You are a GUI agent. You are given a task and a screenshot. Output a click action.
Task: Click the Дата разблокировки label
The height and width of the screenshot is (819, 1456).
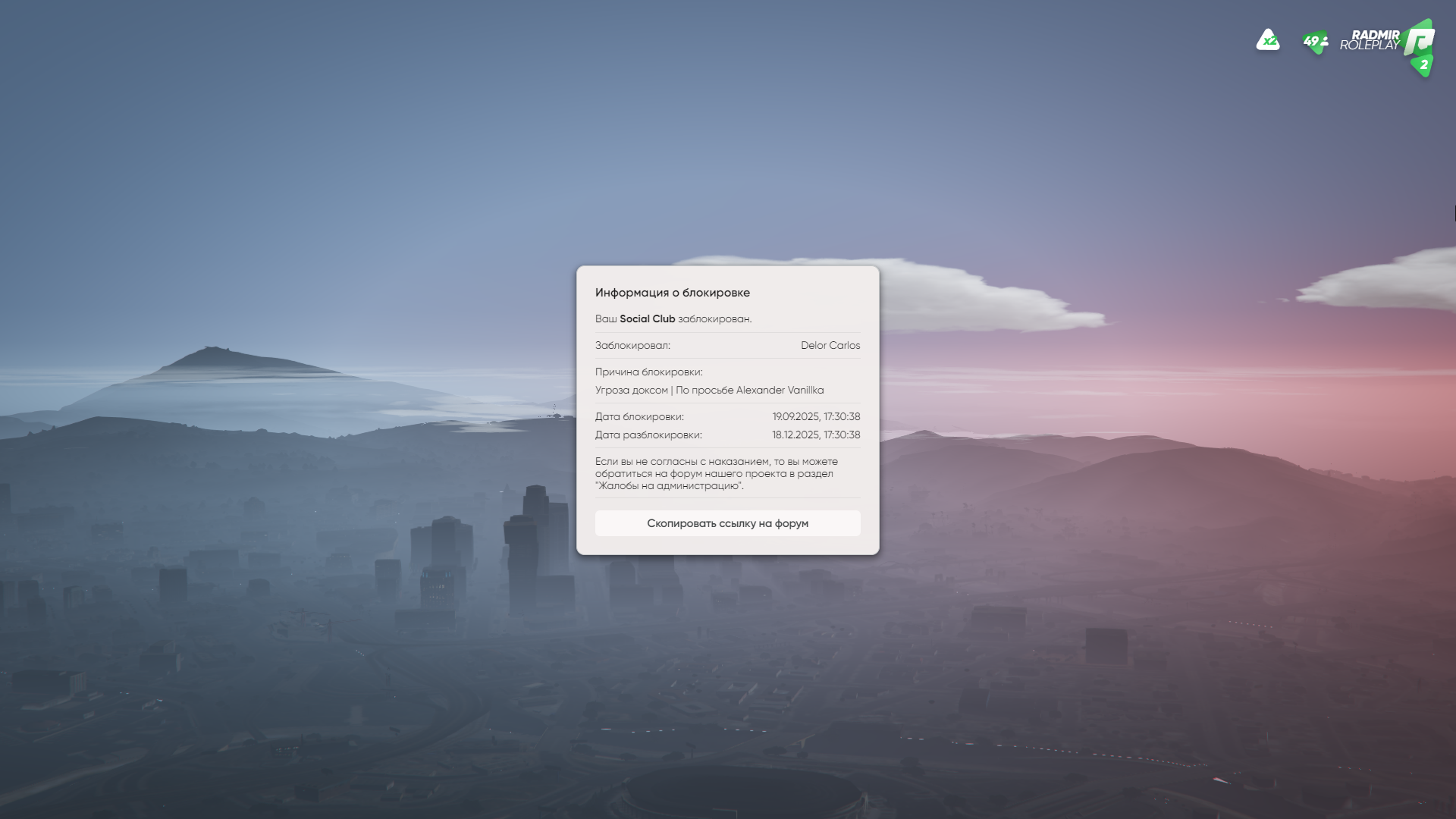coord(648,435)
